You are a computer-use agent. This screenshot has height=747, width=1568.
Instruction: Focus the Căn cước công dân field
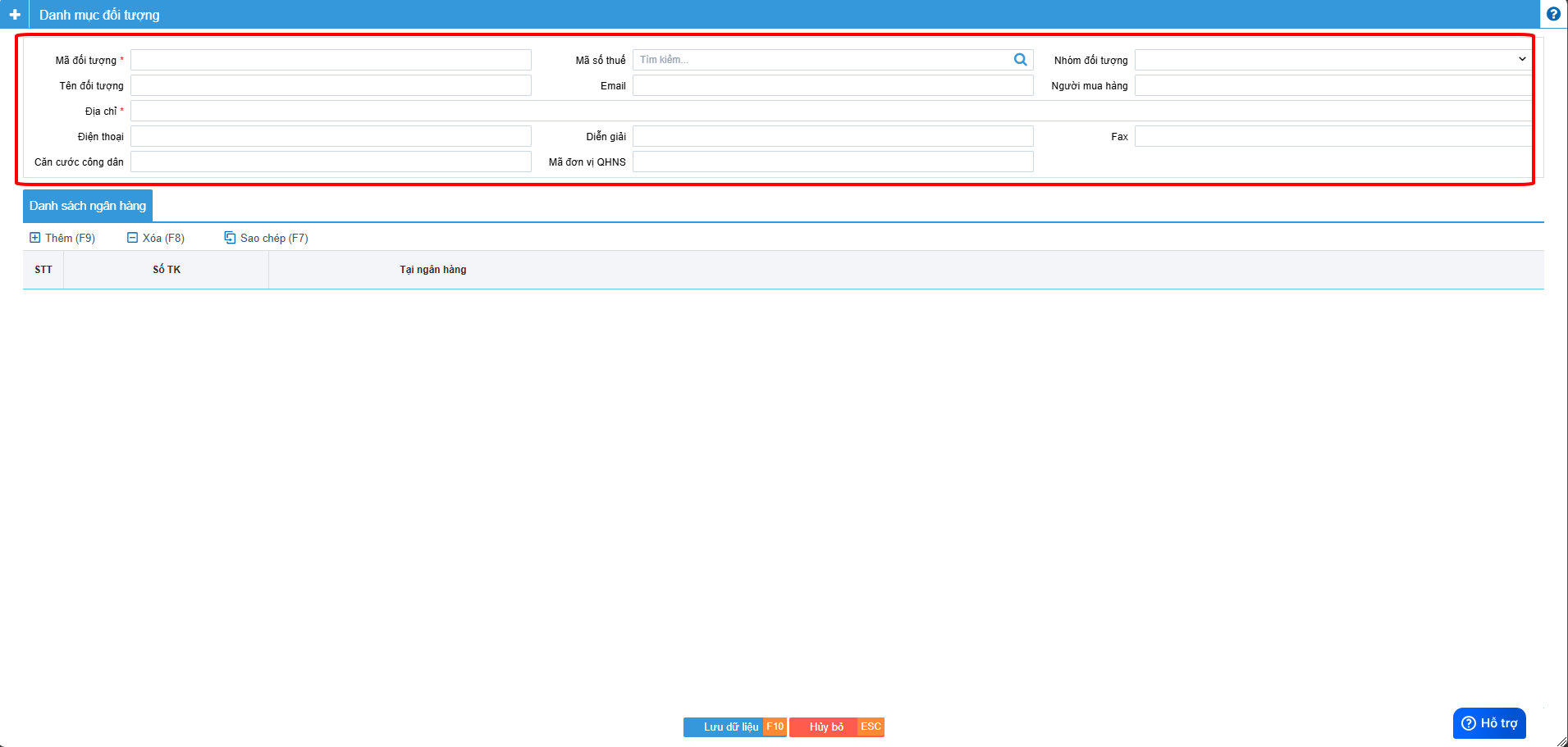(x=331, y=162)
